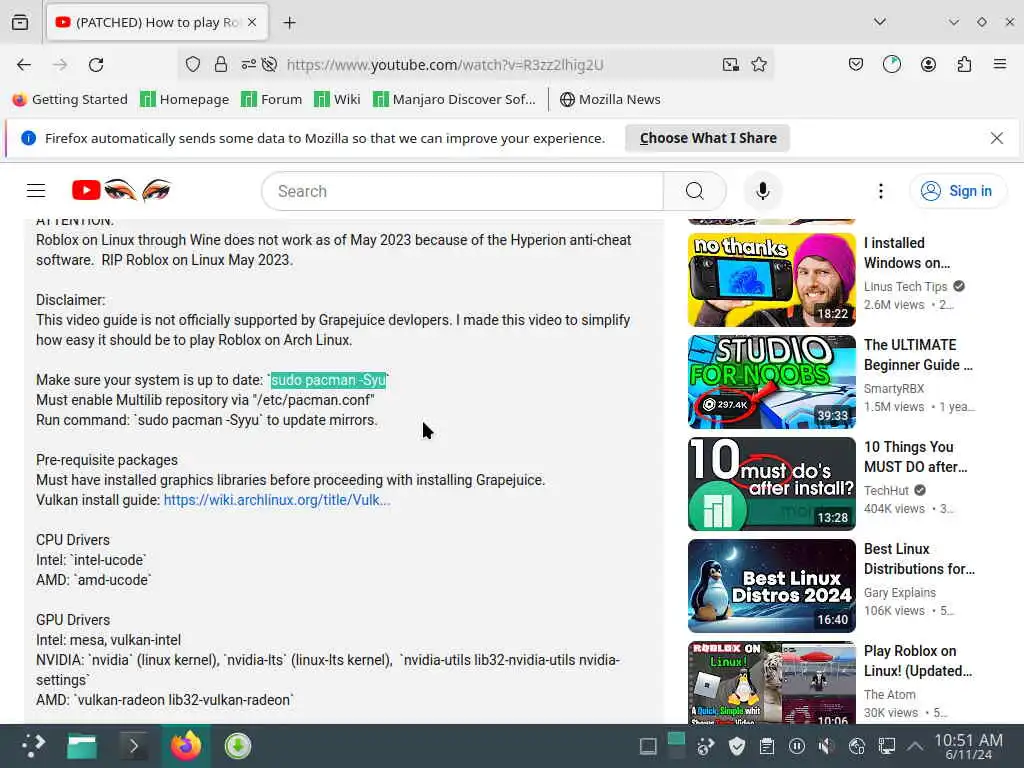This screenshot has width=1024, height=768.
Task: Open the Firefox View button
Action: point(20,22)
